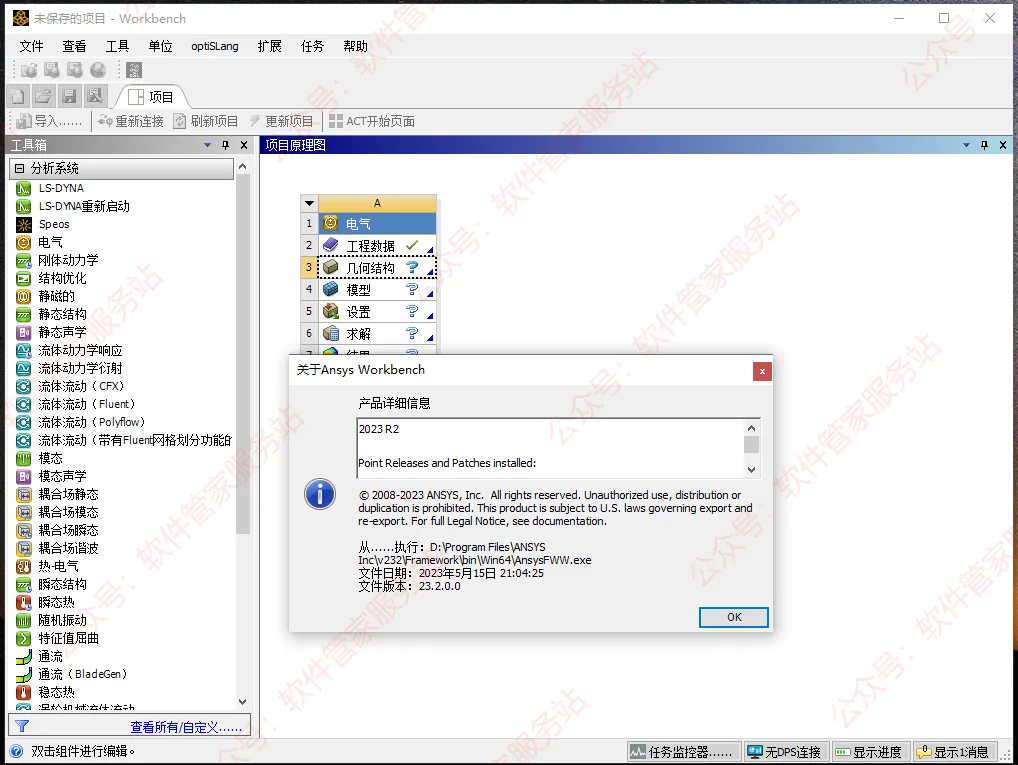
Task: Click the product details scroll down arrow
Action: tap(751, 470)
